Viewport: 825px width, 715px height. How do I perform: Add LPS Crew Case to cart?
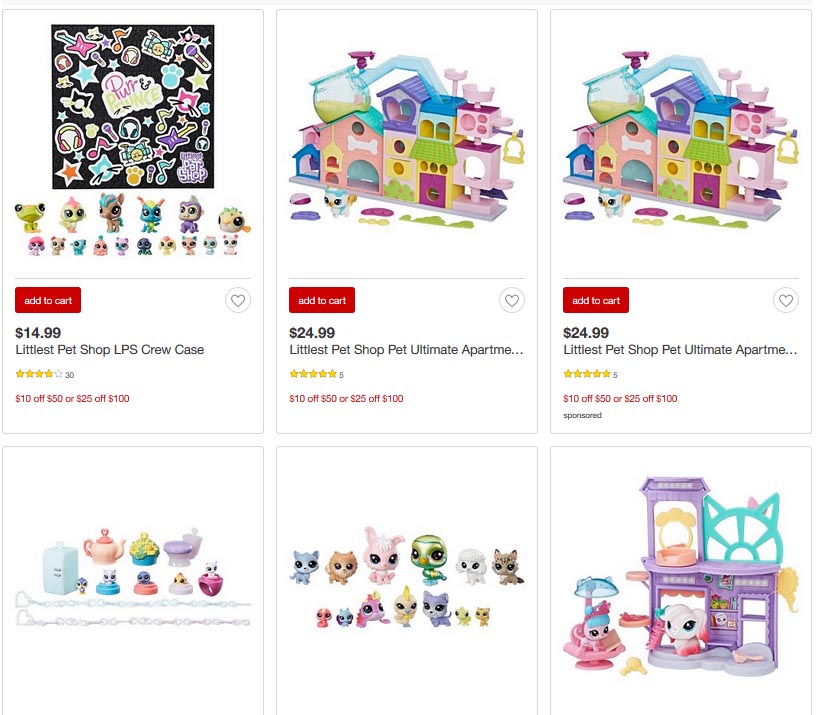pyautogui.click(x=48, y=300)
